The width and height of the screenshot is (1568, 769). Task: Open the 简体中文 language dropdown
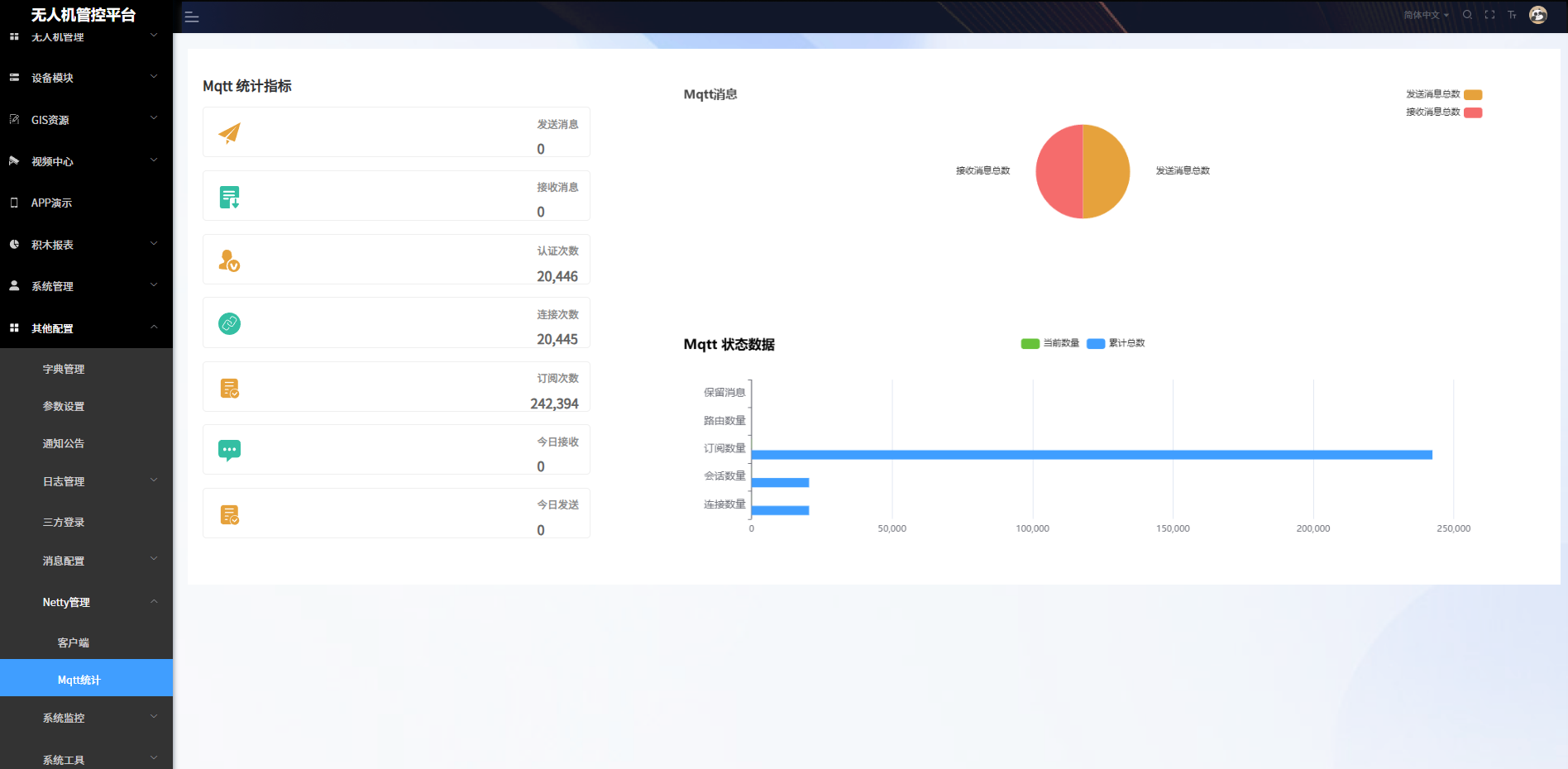pos(1426,15)
